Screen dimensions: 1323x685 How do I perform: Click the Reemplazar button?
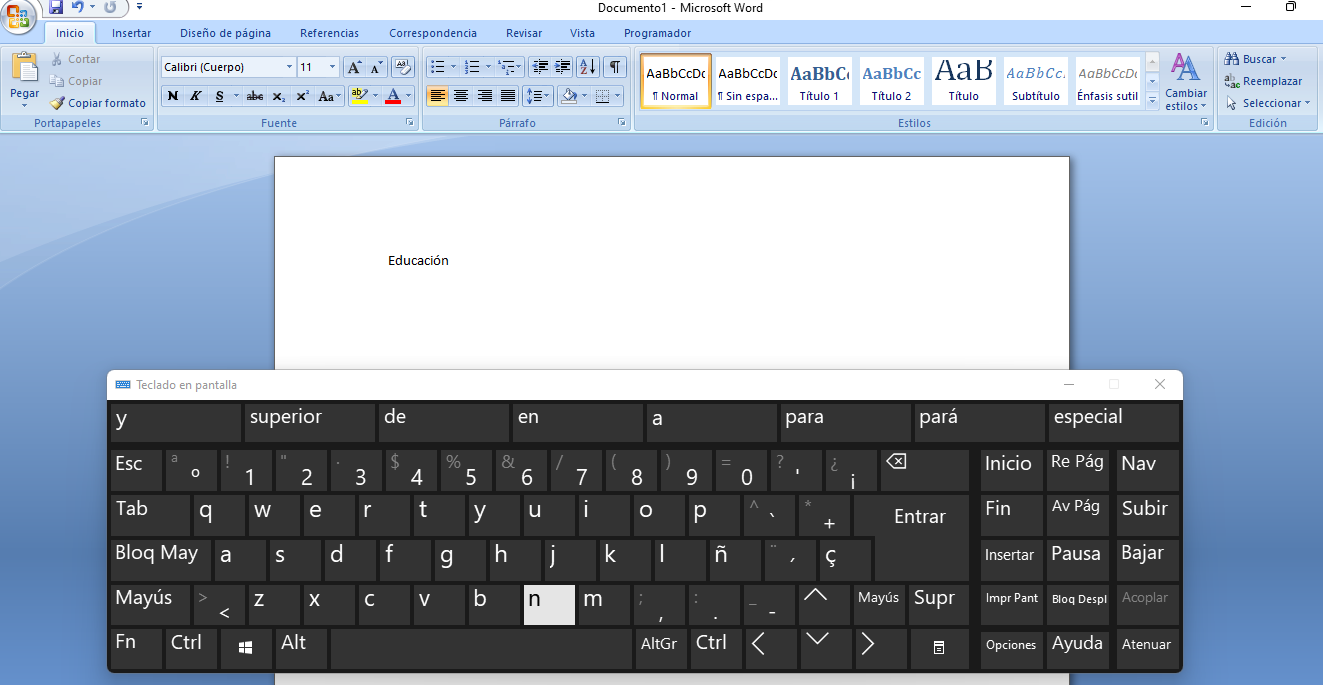point(1264,81)
